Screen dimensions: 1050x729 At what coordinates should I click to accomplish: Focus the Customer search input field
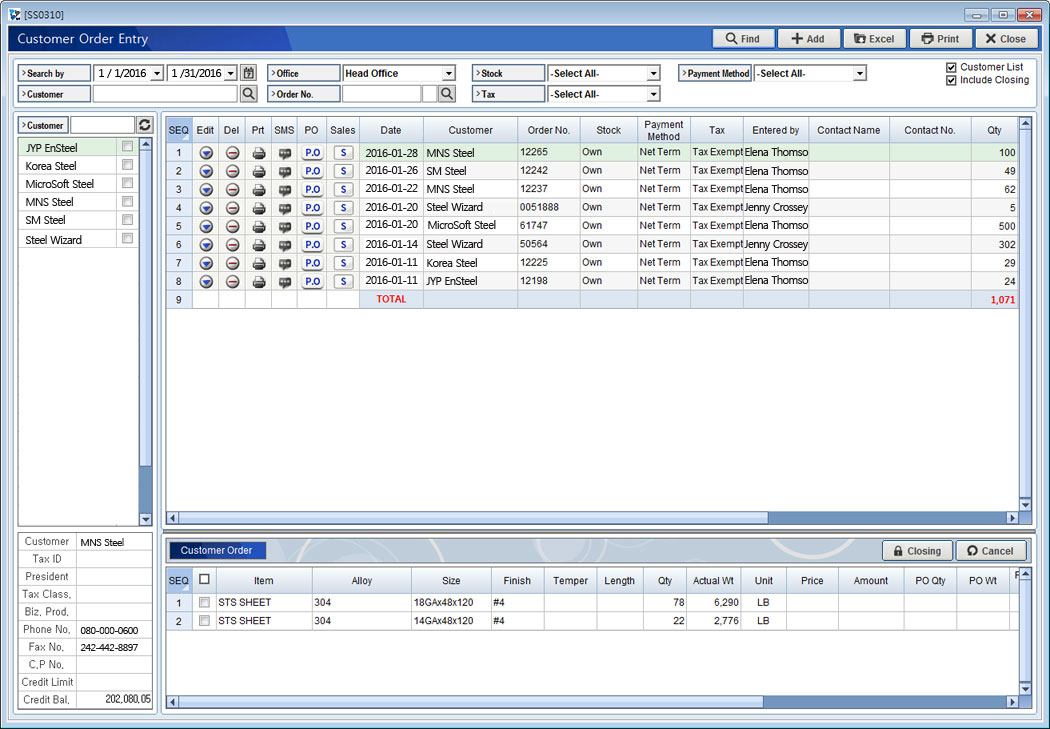pos(165,94)
